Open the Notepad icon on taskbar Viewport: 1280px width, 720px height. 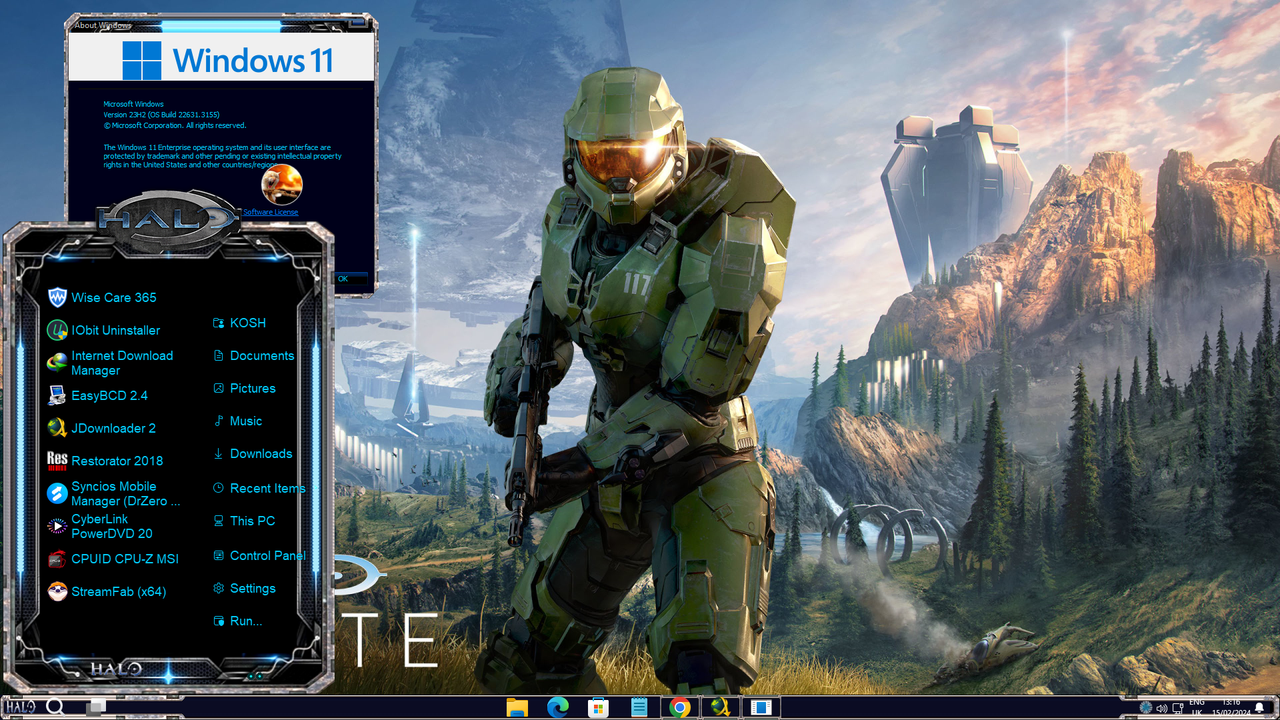(639, 708)
